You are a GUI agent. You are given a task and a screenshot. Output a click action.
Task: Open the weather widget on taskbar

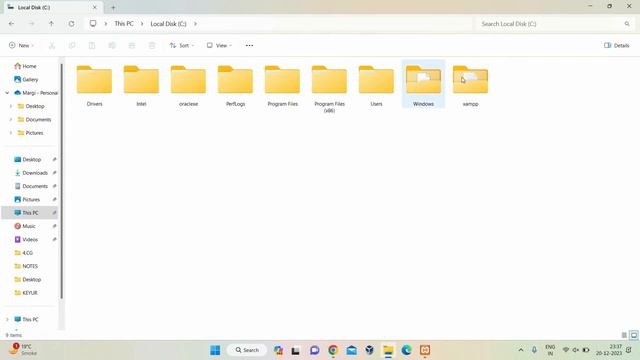click(24, 350)
